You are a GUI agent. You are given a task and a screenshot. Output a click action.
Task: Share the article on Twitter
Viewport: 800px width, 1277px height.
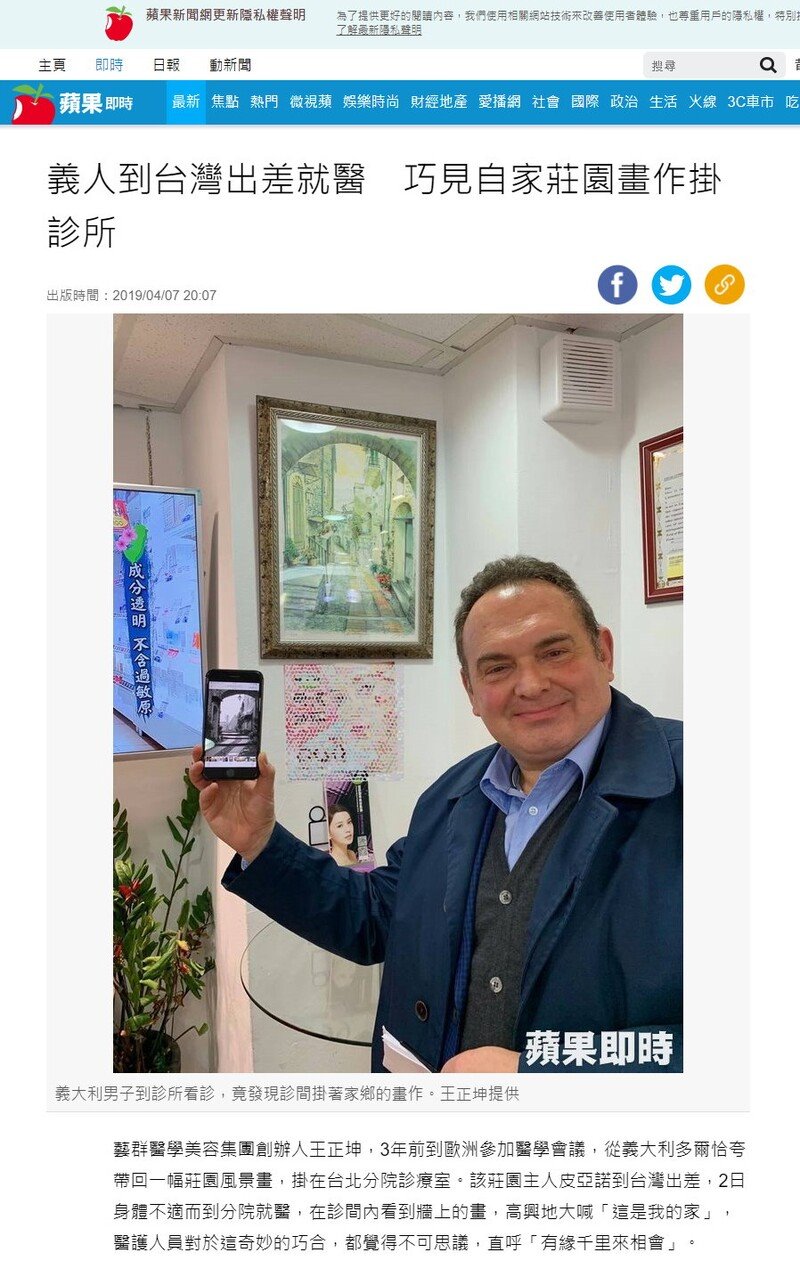(x=671, y=285)
